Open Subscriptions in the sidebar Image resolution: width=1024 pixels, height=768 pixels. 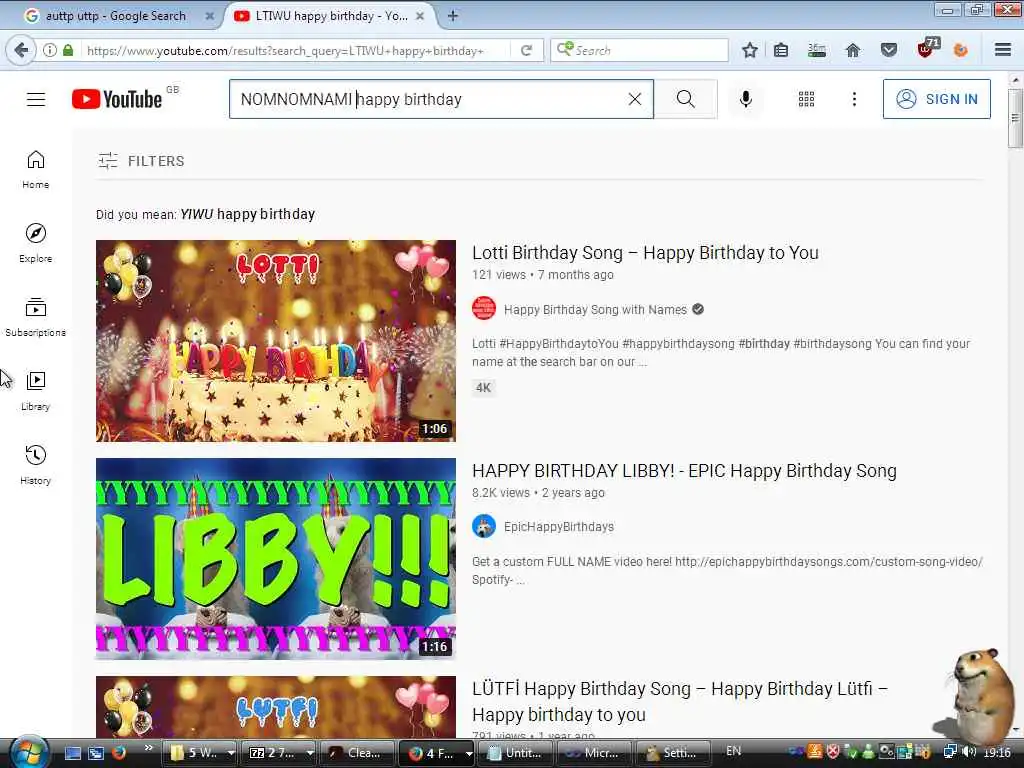click(x=36, y=317)
